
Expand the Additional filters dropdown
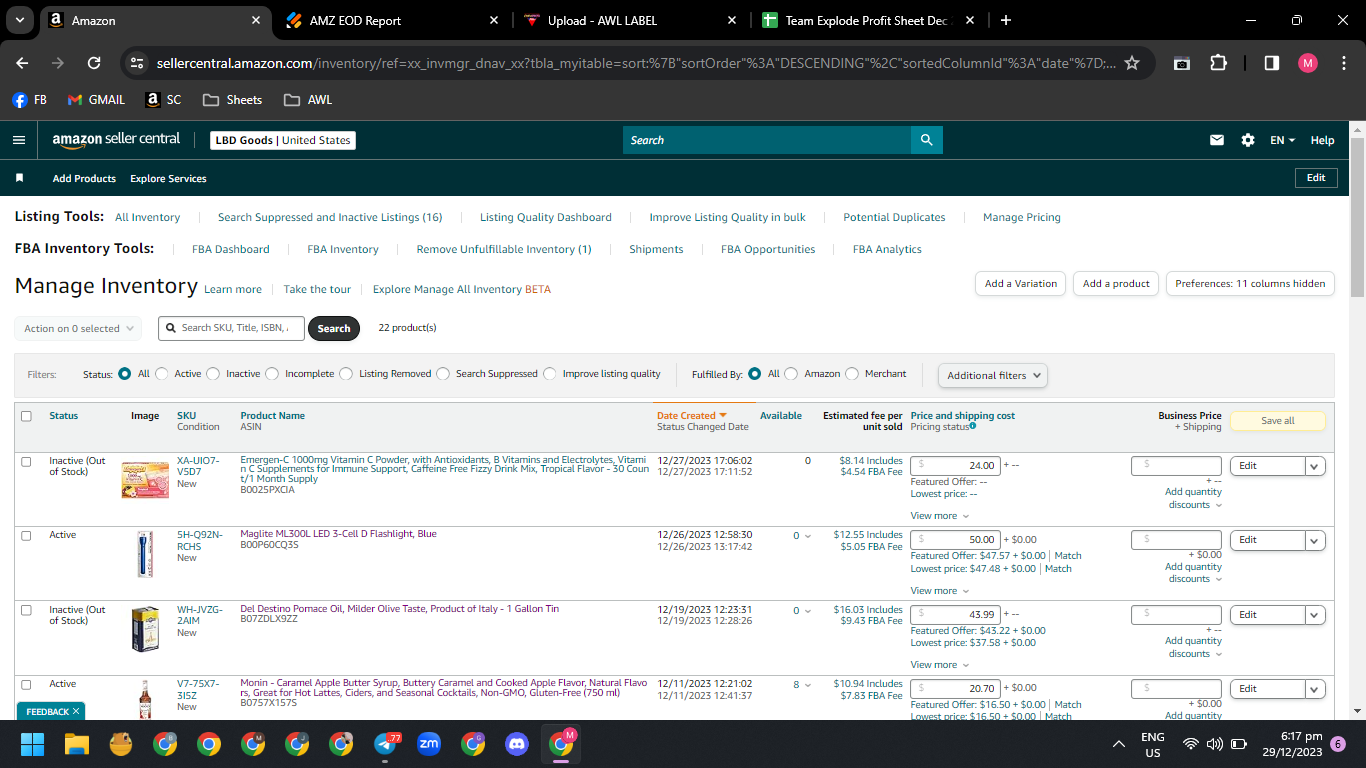point(993,375)
